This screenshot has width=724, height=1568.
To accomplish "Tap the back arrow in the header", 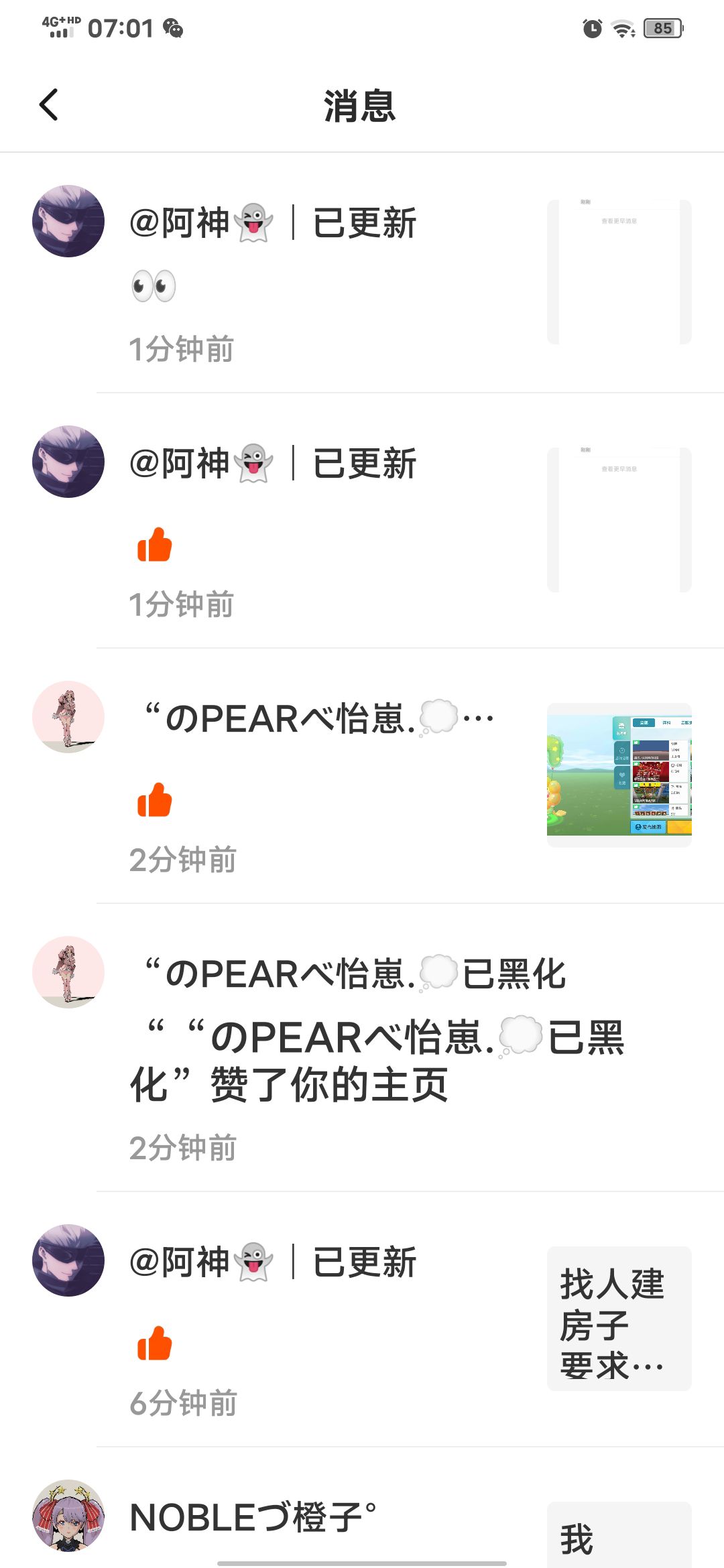I will pyautogui.click(x=48, y=105).
